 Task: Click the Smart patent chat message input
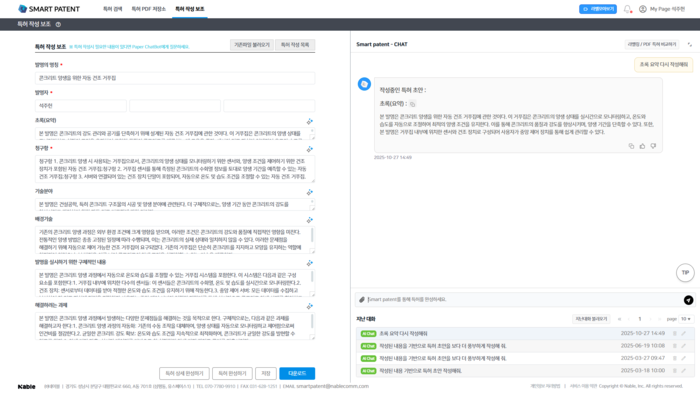[x=522, y=299]
